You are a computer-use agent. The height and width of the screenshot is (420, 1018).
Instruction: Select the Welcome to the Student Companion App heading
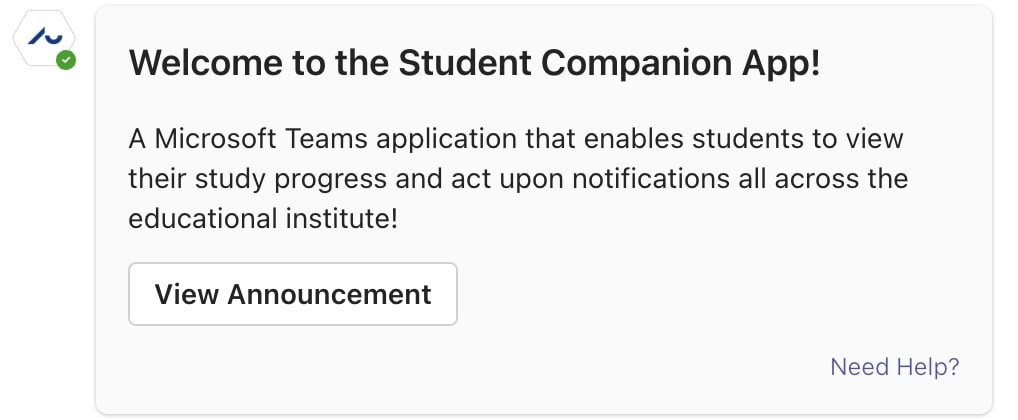475,63
